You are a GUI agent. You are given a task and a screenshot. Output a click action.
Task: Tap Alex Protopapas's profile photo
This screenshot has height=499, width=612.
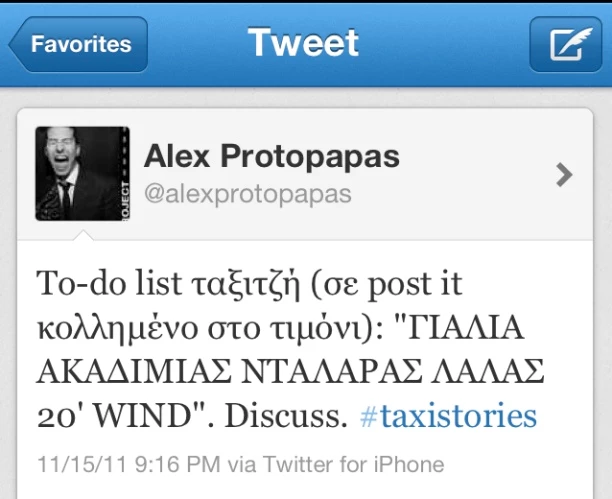(x=82, y=174)
